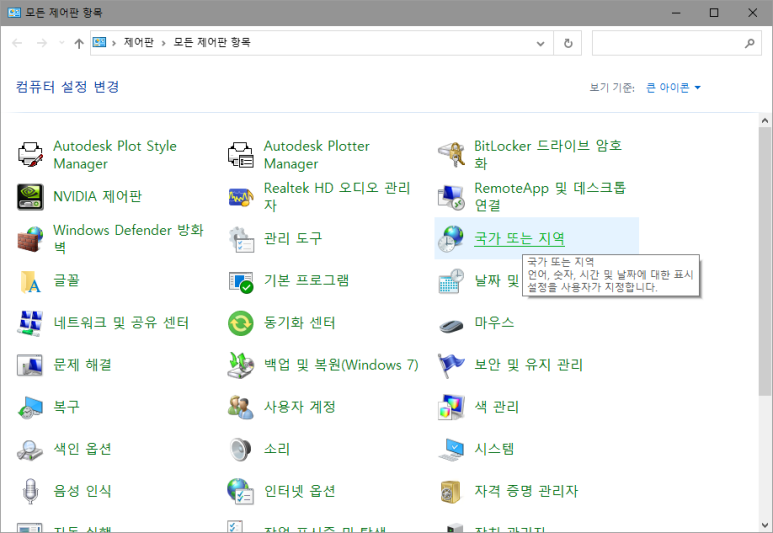Click the 기본 프로그램 icon
Screen dimensions: 773x533
pyautogui.click(x=241, y=282)
